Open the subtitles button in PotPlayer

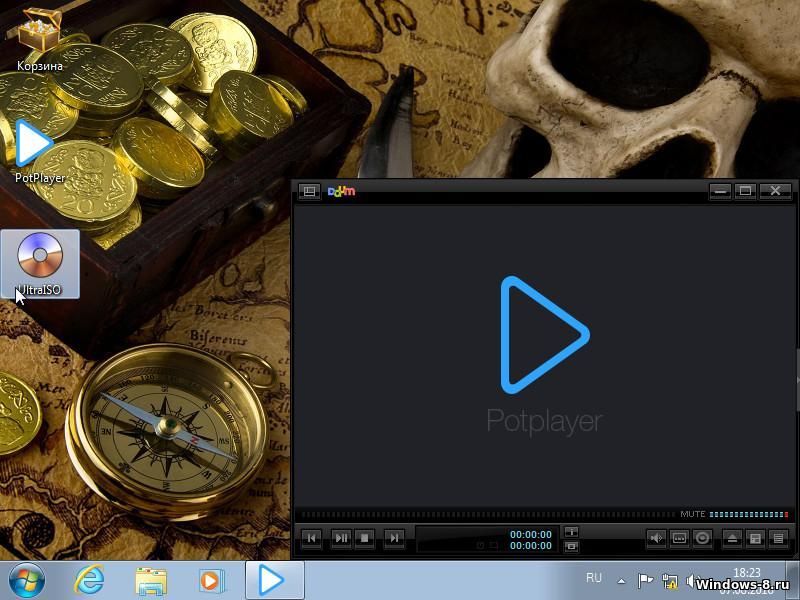tap(679, 538)
